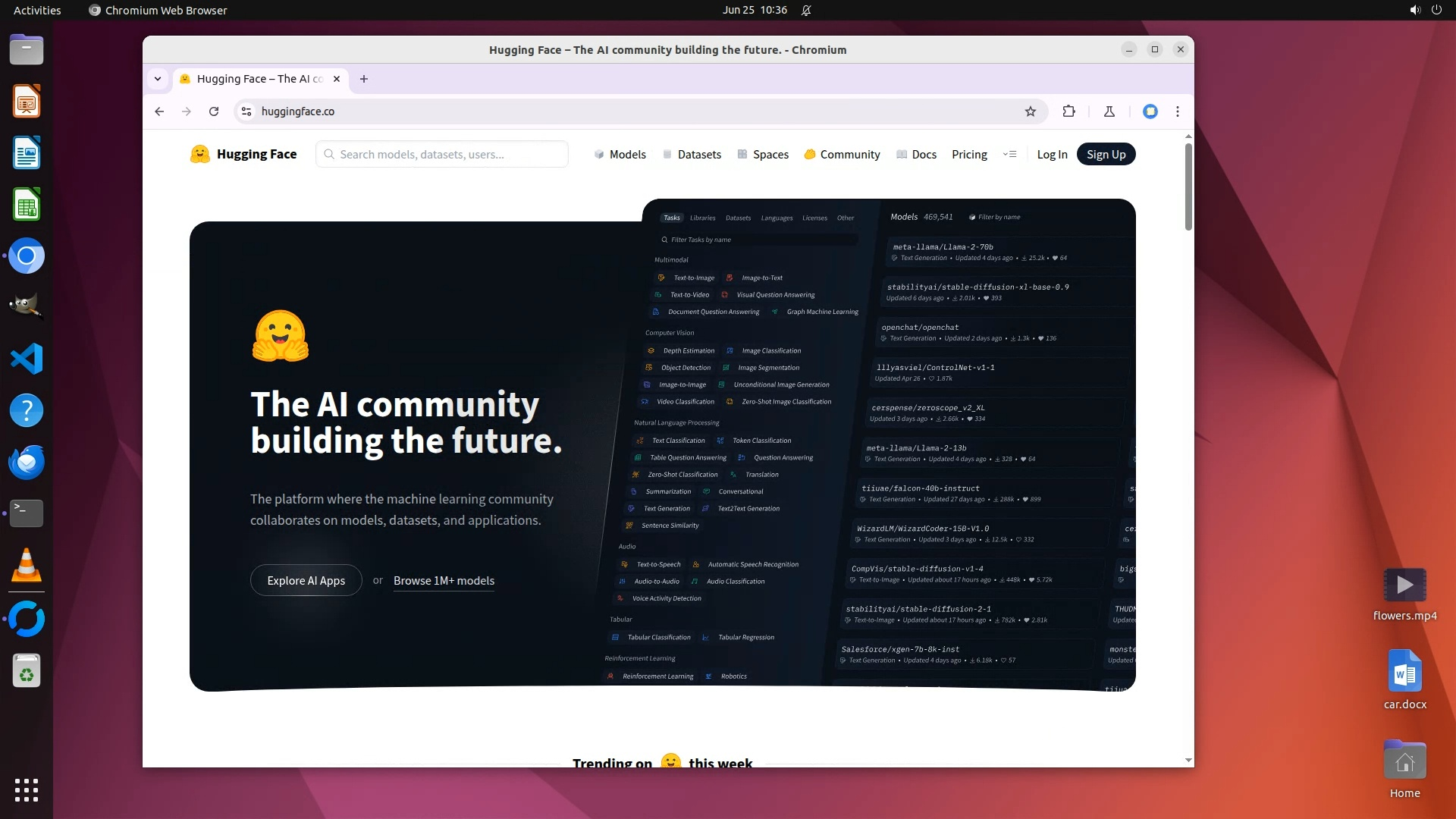Expand the additional navigation menu icon
Viewport: 1456px width, 819px height.
[1009, 155]
